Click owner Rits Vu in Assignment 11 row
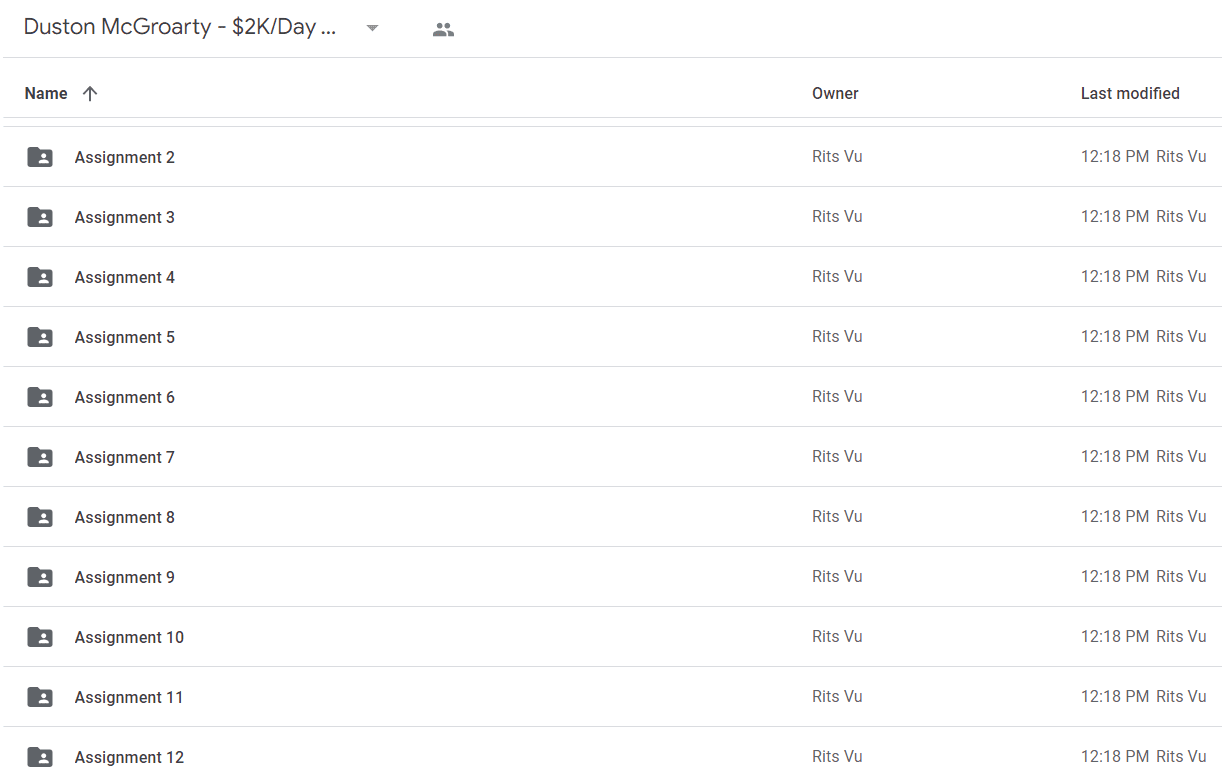Screen dimensions: 1222x780 [x=837, y=696]
